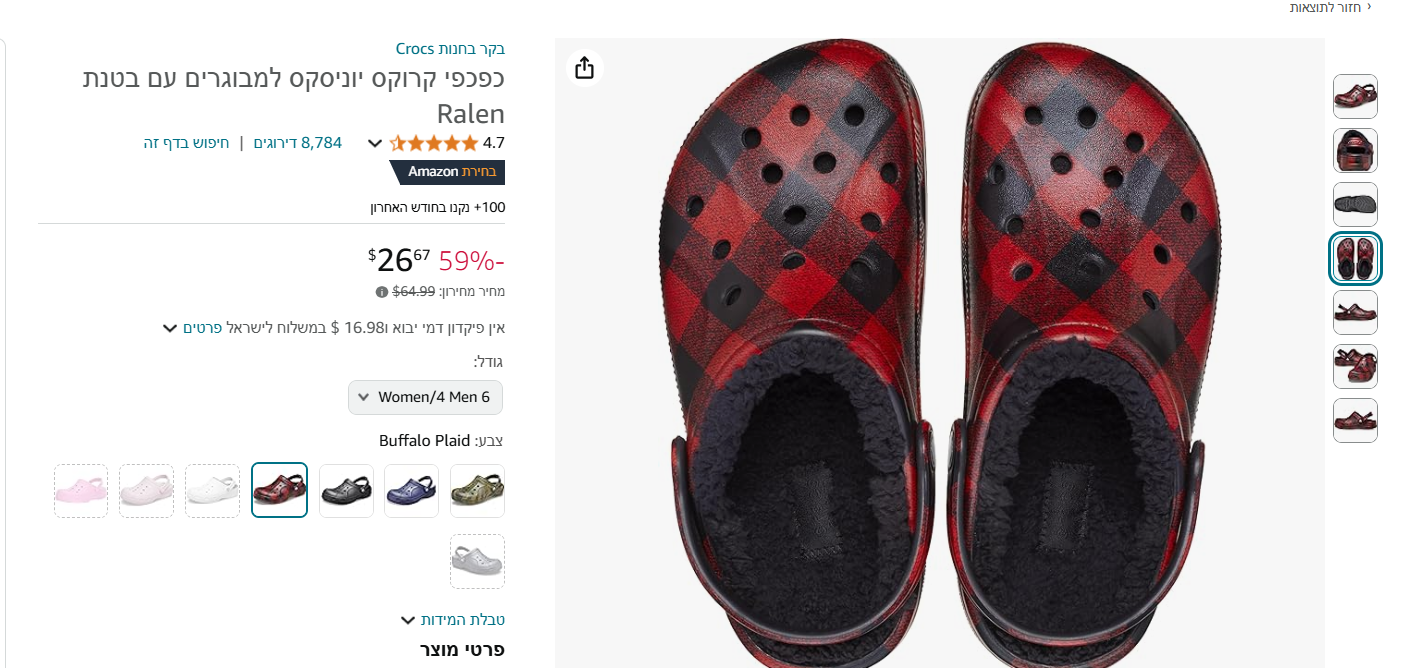Click the search this page link
1415x668 pixels.
pyautogui.click(x=186, y=143)
